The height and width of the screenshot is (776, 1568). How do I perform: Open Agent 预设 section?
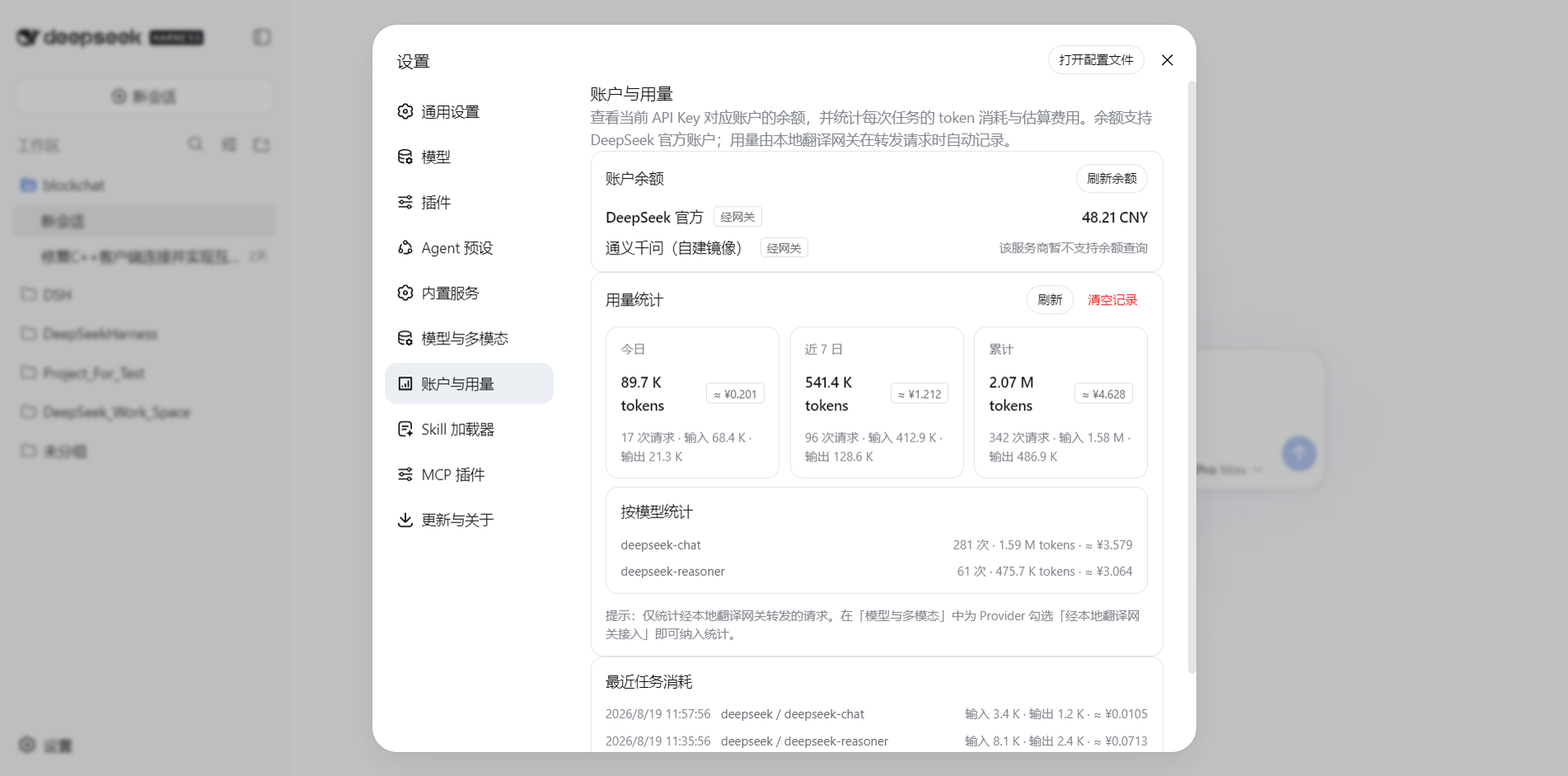pos(469,248)
